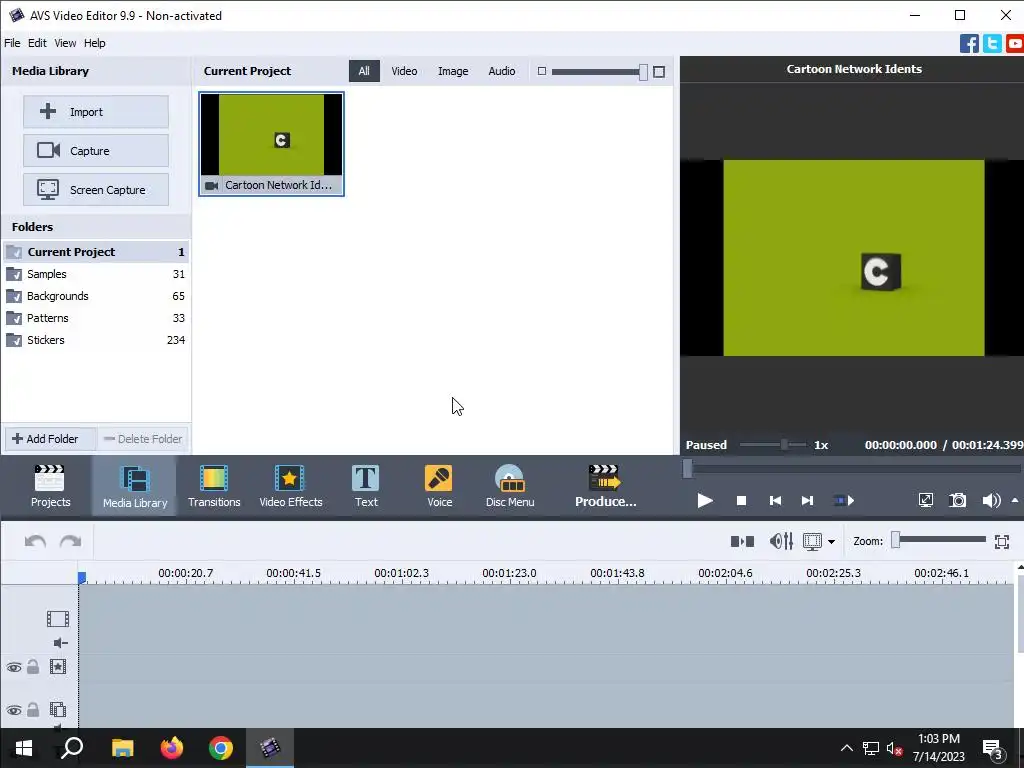This screenshot has height=768, width=1024.
Task: Jump to the next scene
Action: tap(844, 501)
